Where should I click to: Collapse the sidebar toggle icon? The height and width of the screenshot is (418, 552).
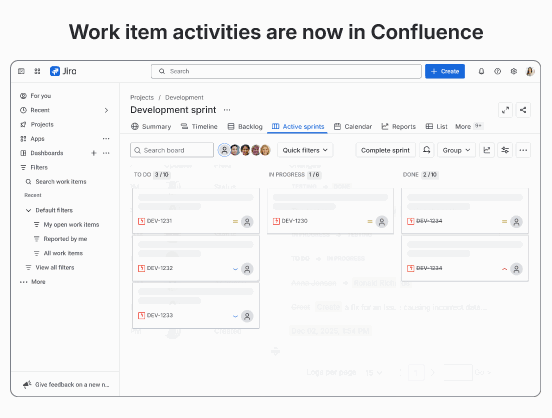(x=21, y=71)
